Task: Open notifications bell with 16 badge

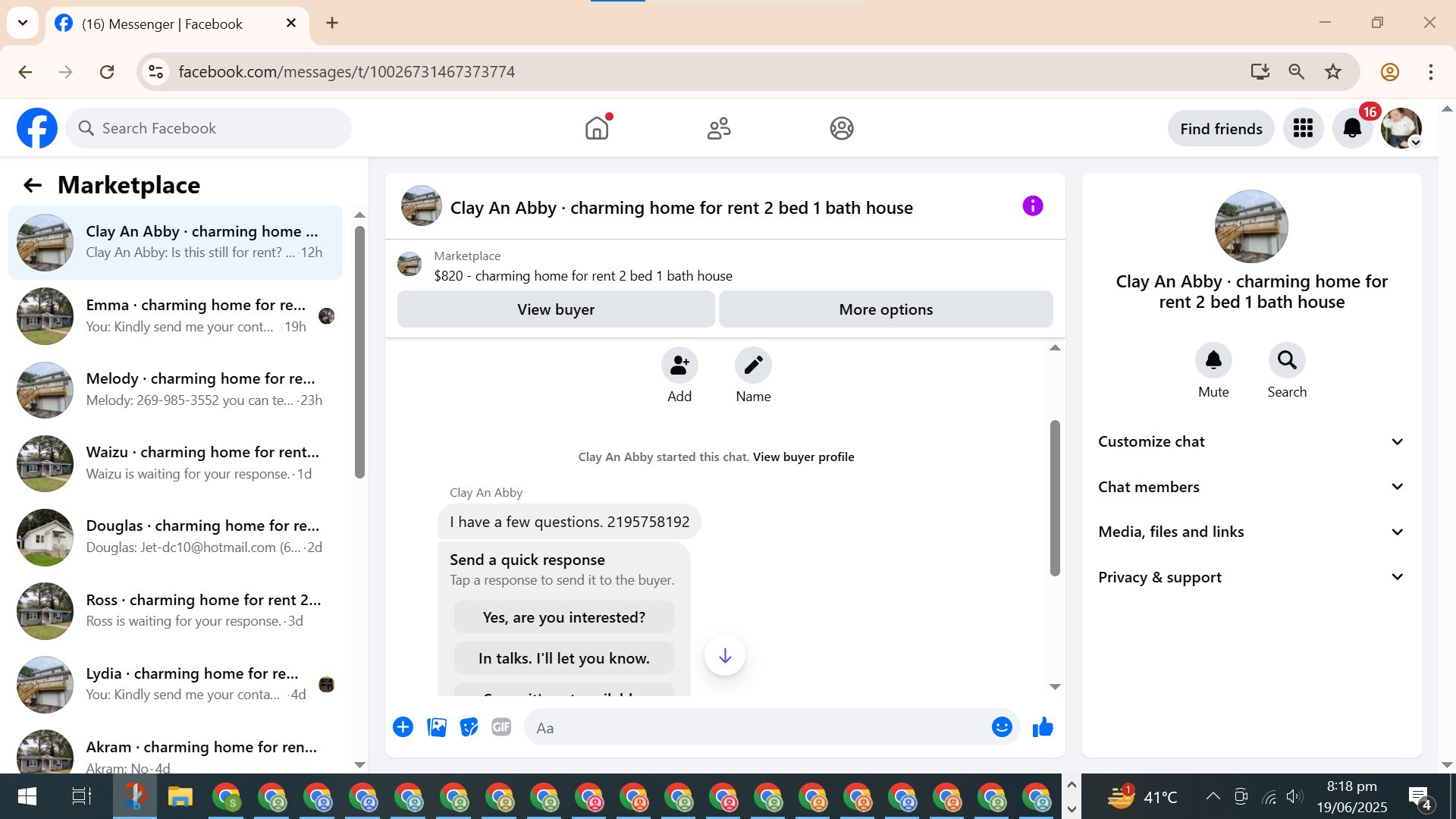Action: point(1352,128)
